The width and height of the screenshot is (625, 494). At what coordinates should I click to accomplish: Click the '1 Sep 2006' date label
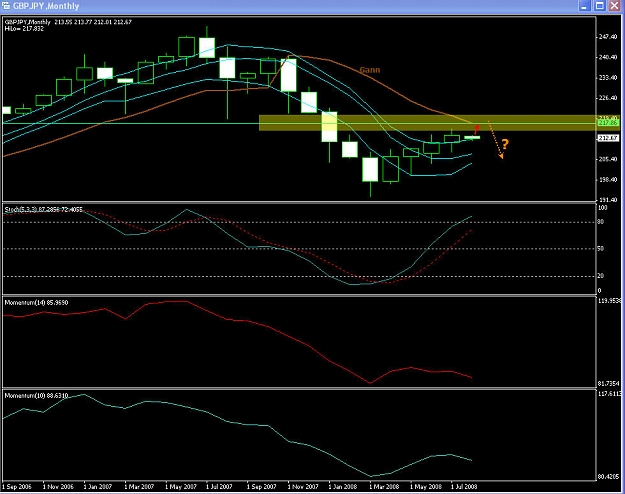17,487
